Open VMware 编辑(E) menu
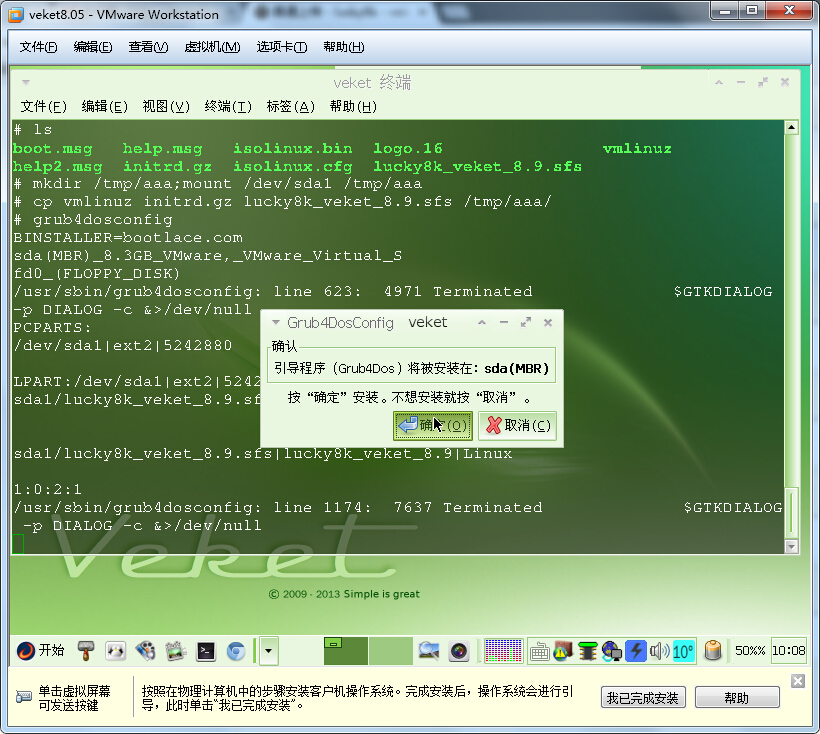This screenshot has width=820, height=734. click(x=93, y=47)
